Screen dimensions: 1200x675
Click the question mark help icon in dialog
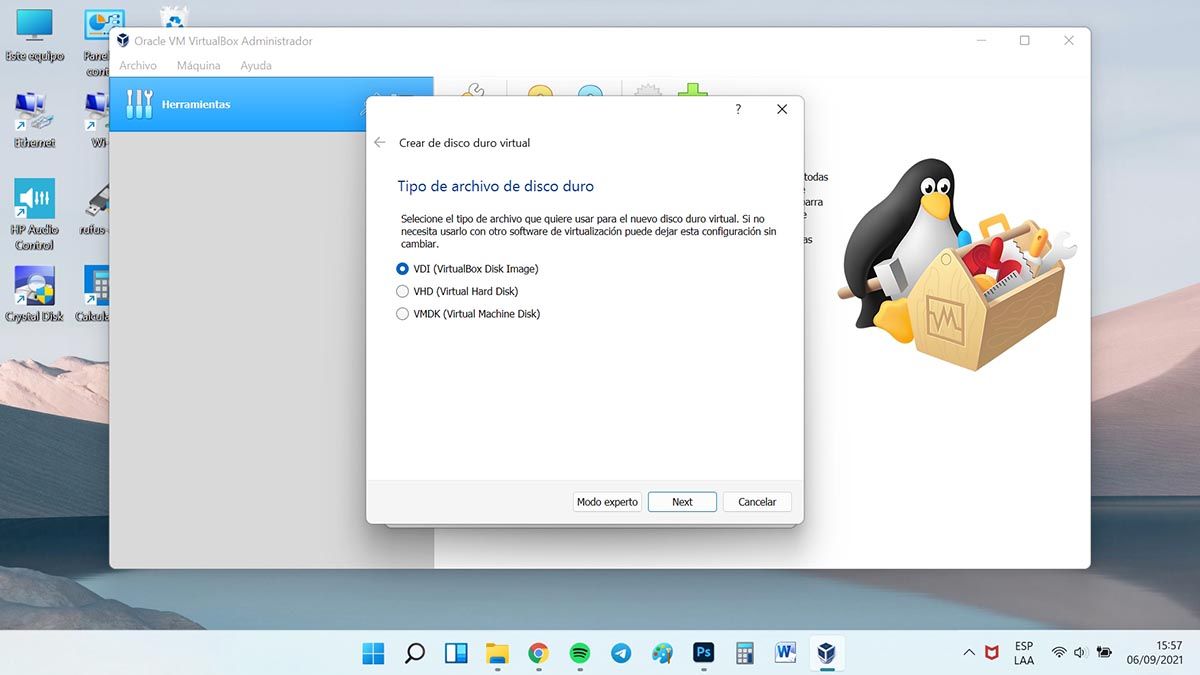click(x=738, y=109)
